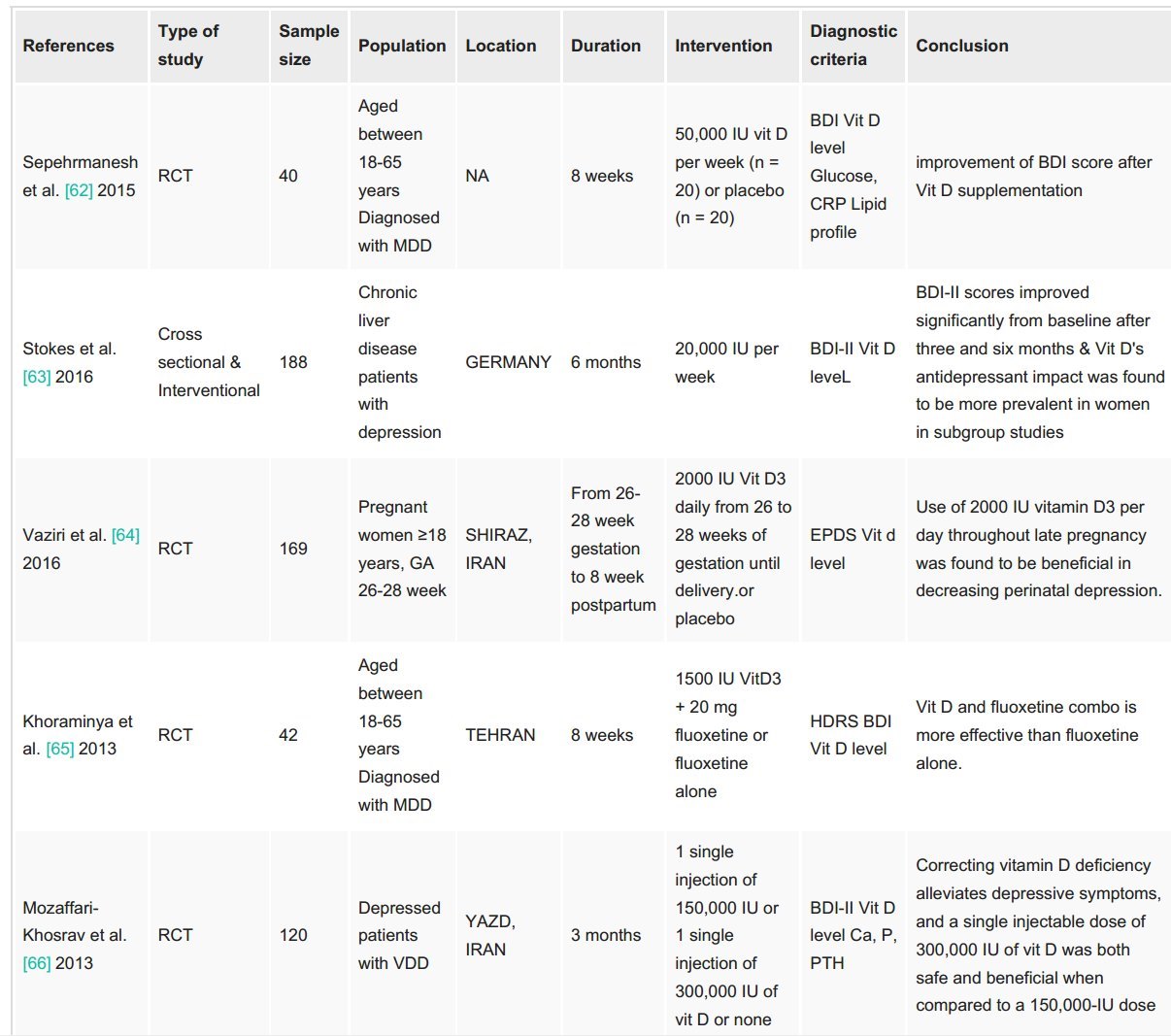Open citation link [63] for Stokes

click(37, 377)
